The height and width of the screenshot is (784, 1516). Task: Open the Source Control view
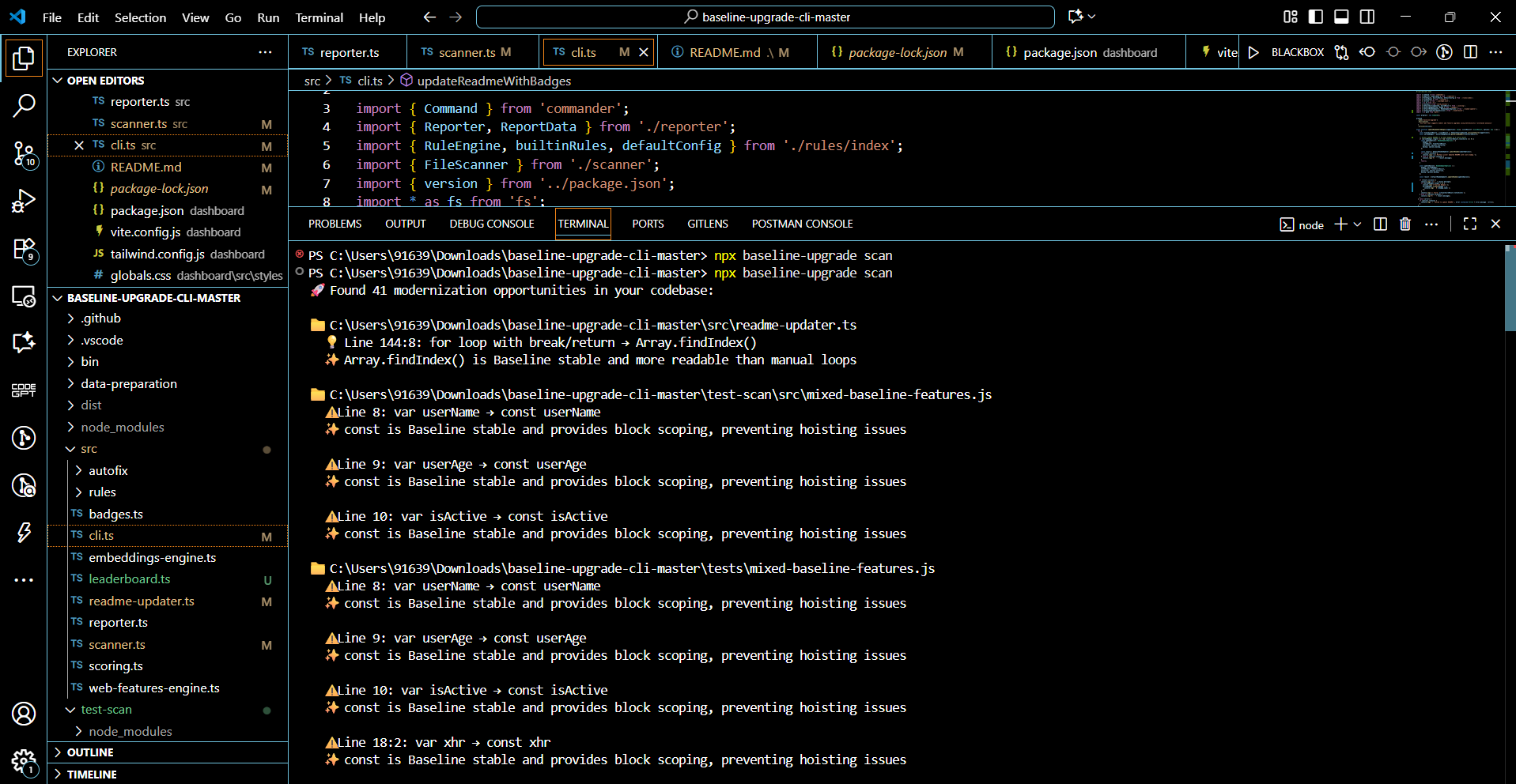point(24,153)
